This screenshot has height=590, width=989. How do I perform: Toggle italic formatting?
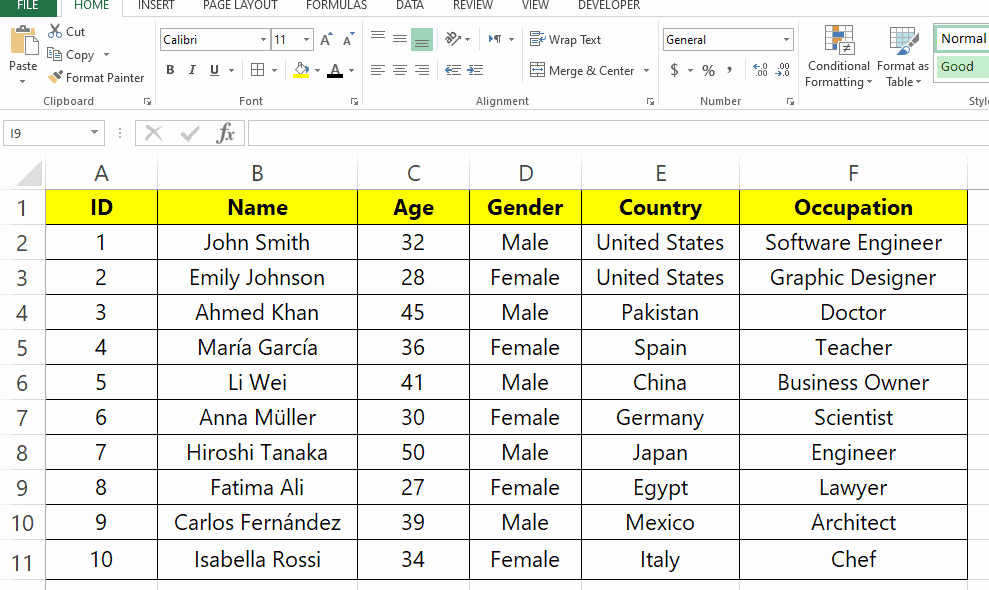point(191,71)
